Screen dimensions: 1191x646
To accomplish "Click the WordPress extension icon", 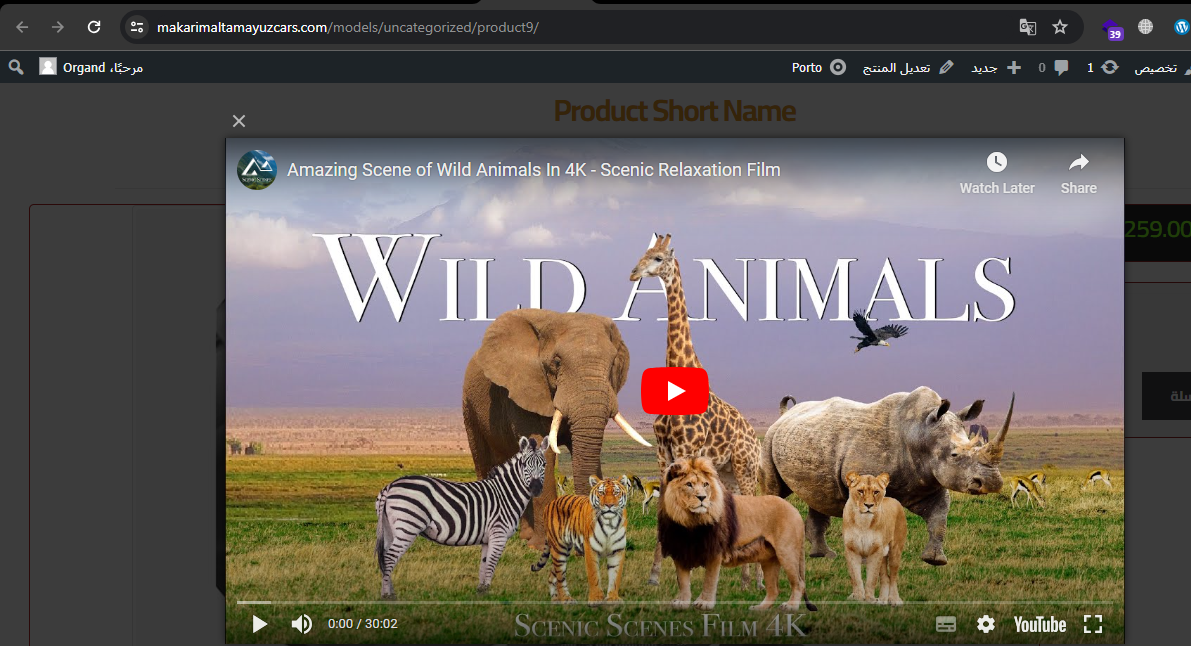I will tap(1182, 27).
